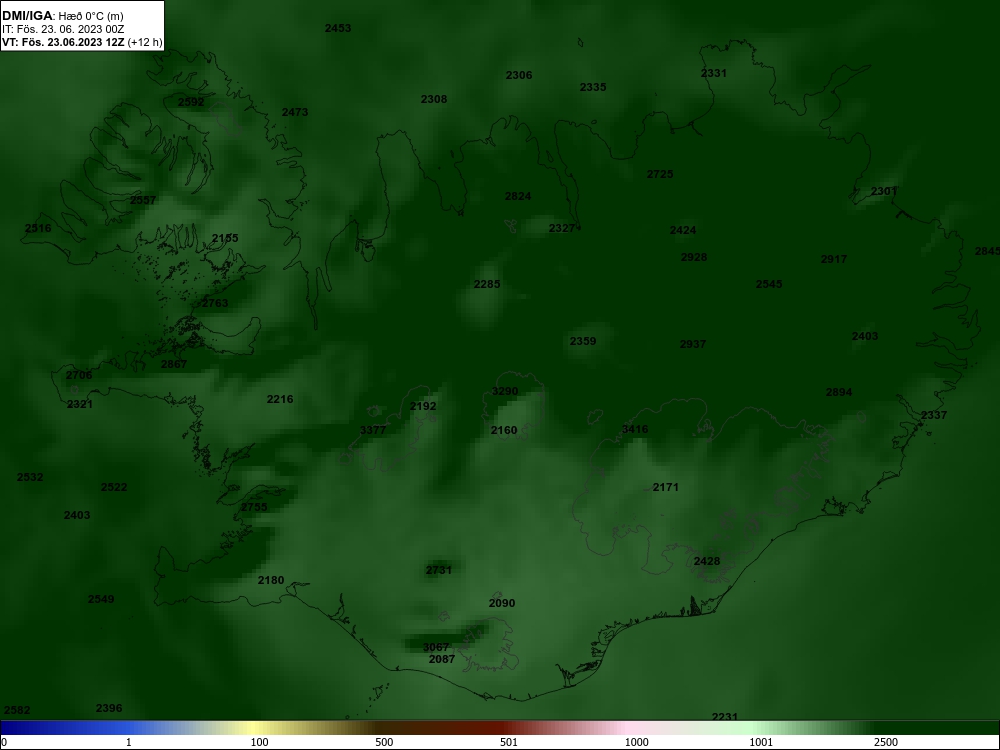Select the 2845 value
This screenshot has height=750, width=1000.
(x=987, y=251)
